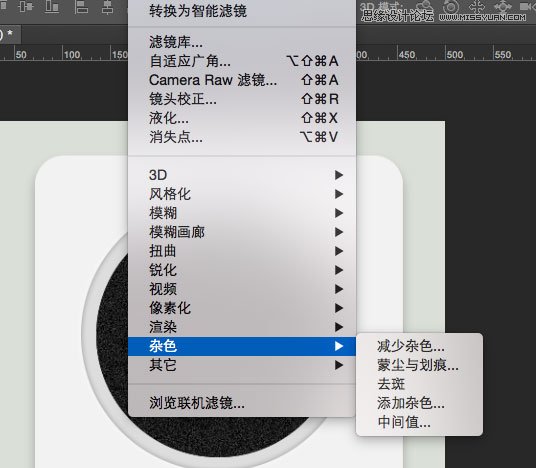Choose 镜头校正... lens correction
536x468 pixels.
tap(242, 99)
